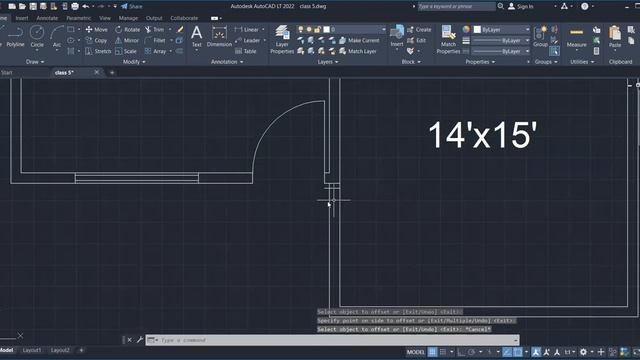
Task: Select the Circle tool
Action: [x=37, y=36]
